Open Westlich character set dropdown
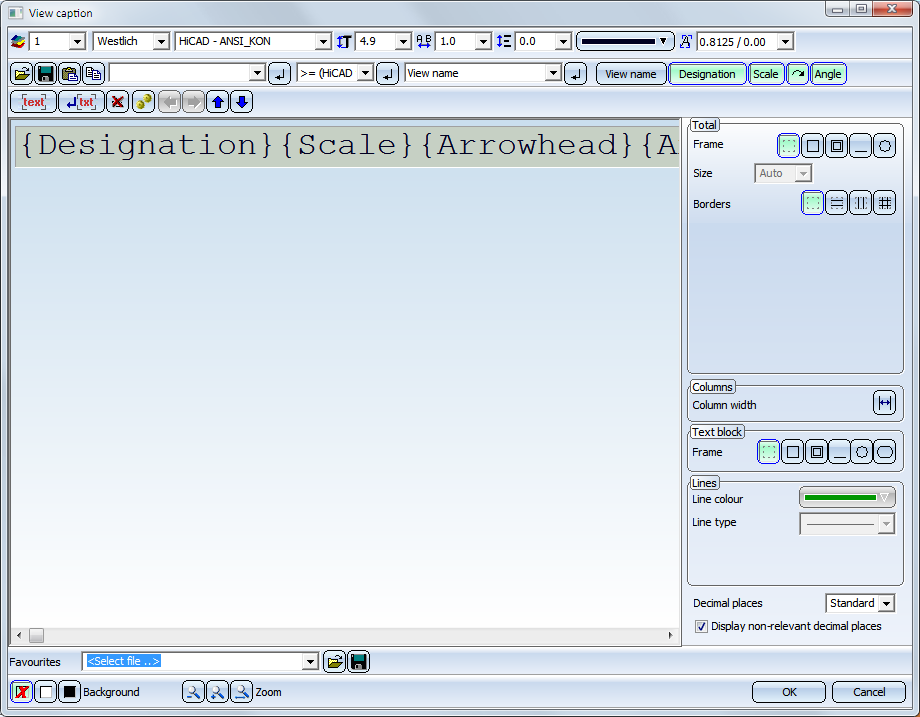The width and height of the screenshot is (920, 717). tap(161, 42)
